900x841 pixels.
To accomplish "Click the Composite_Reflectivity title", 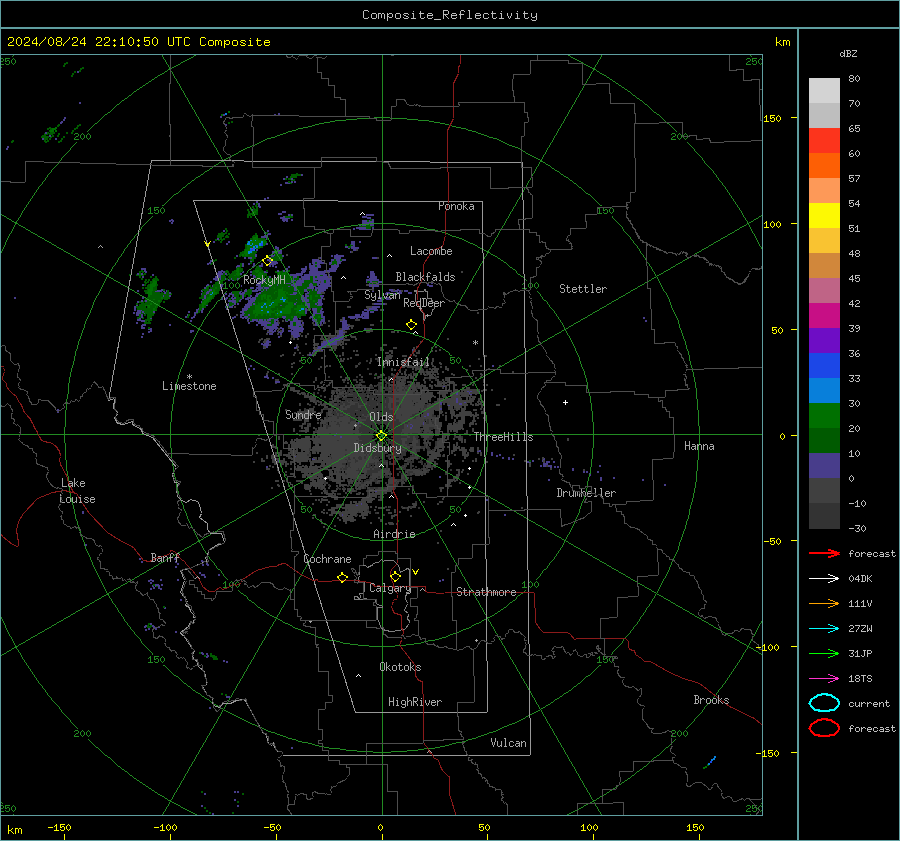I will pos(450,15).
